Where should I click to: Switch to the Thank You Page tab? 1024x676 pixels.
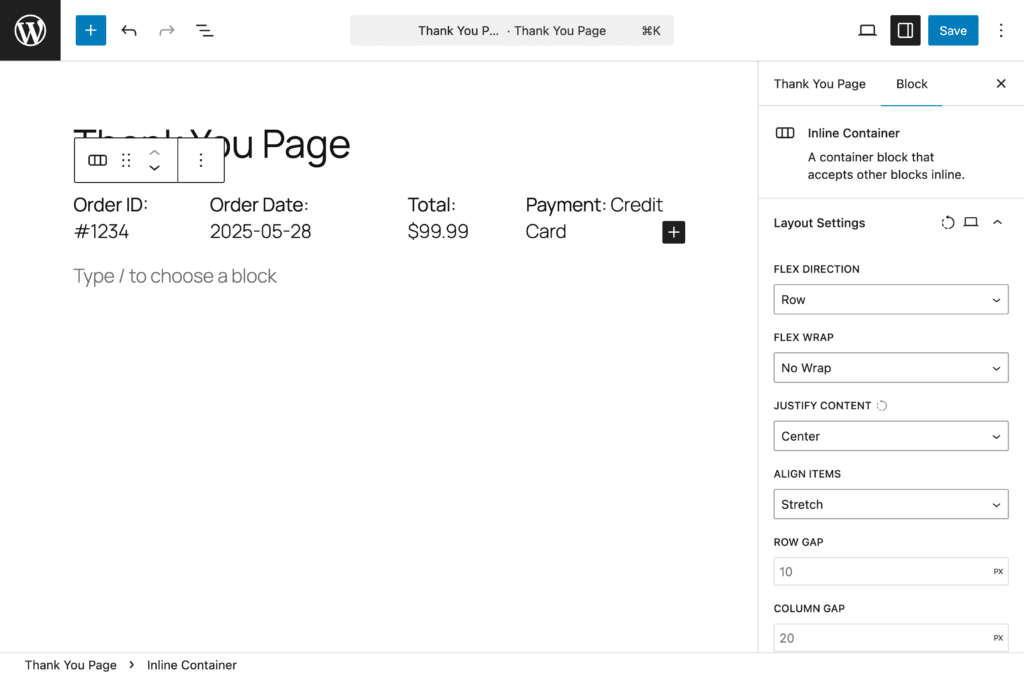tap(819, 84)
